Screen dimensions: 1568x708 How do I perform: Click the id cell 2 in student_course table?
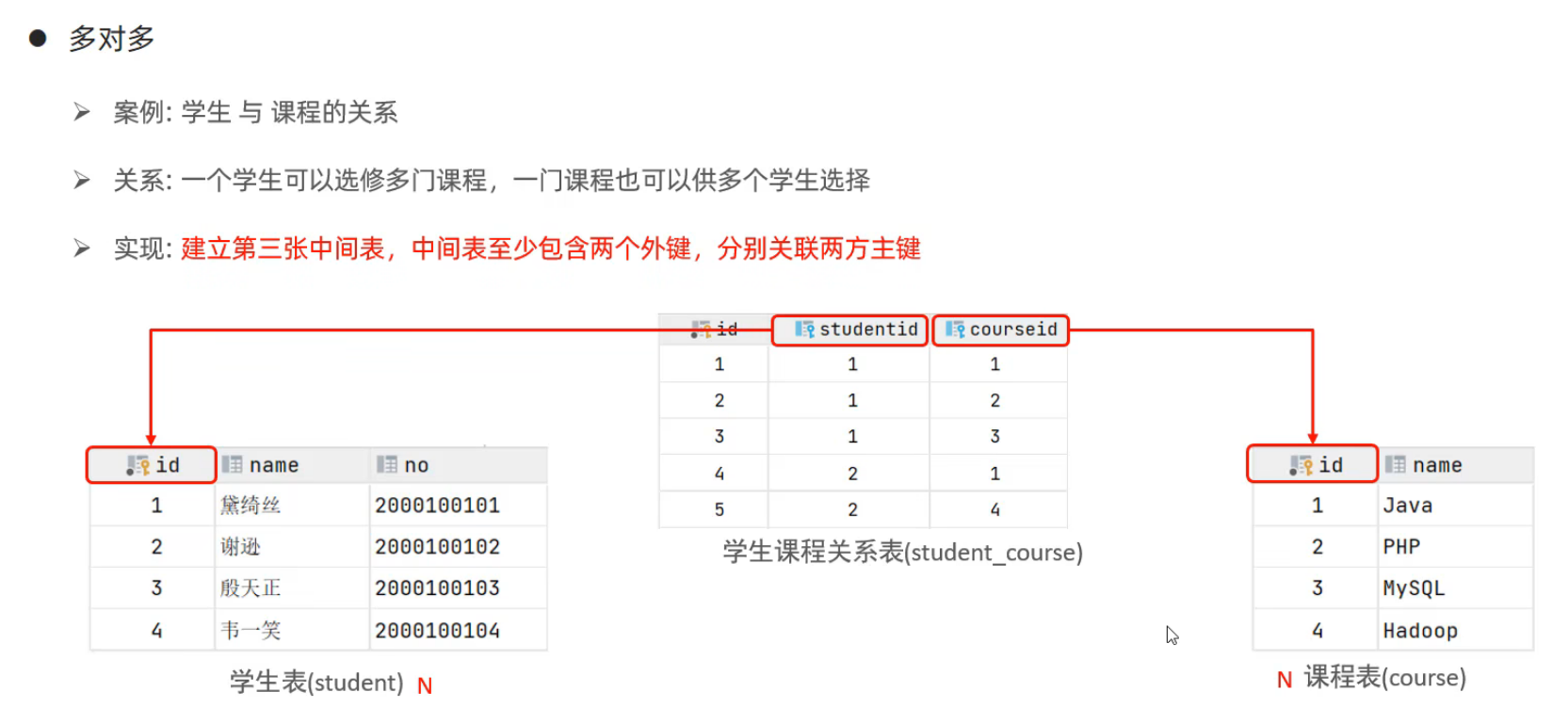714,400
